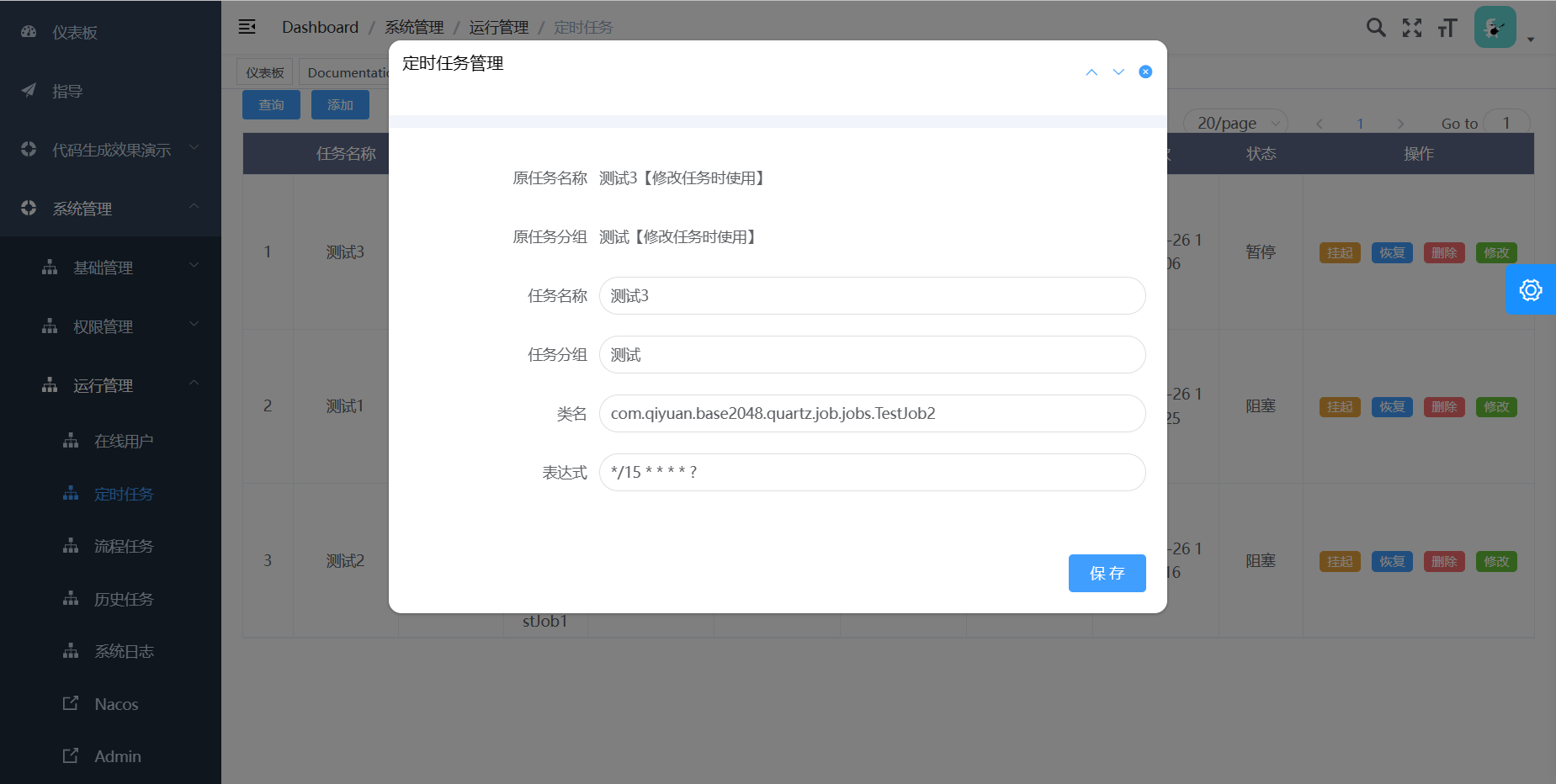Toggle fullscreen with the expand icon
Screen dimensions: 1556x784
pos(1412,27)
